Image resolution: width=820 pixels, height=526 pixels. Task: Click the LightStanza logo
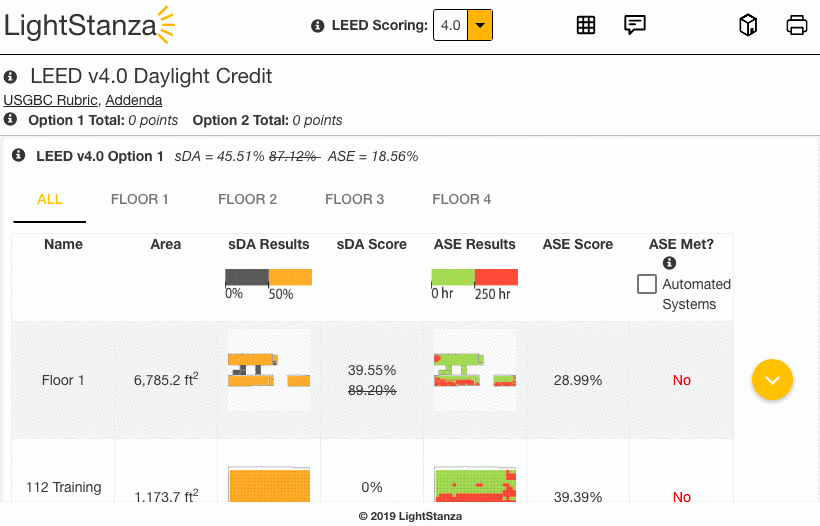(89, 25)
